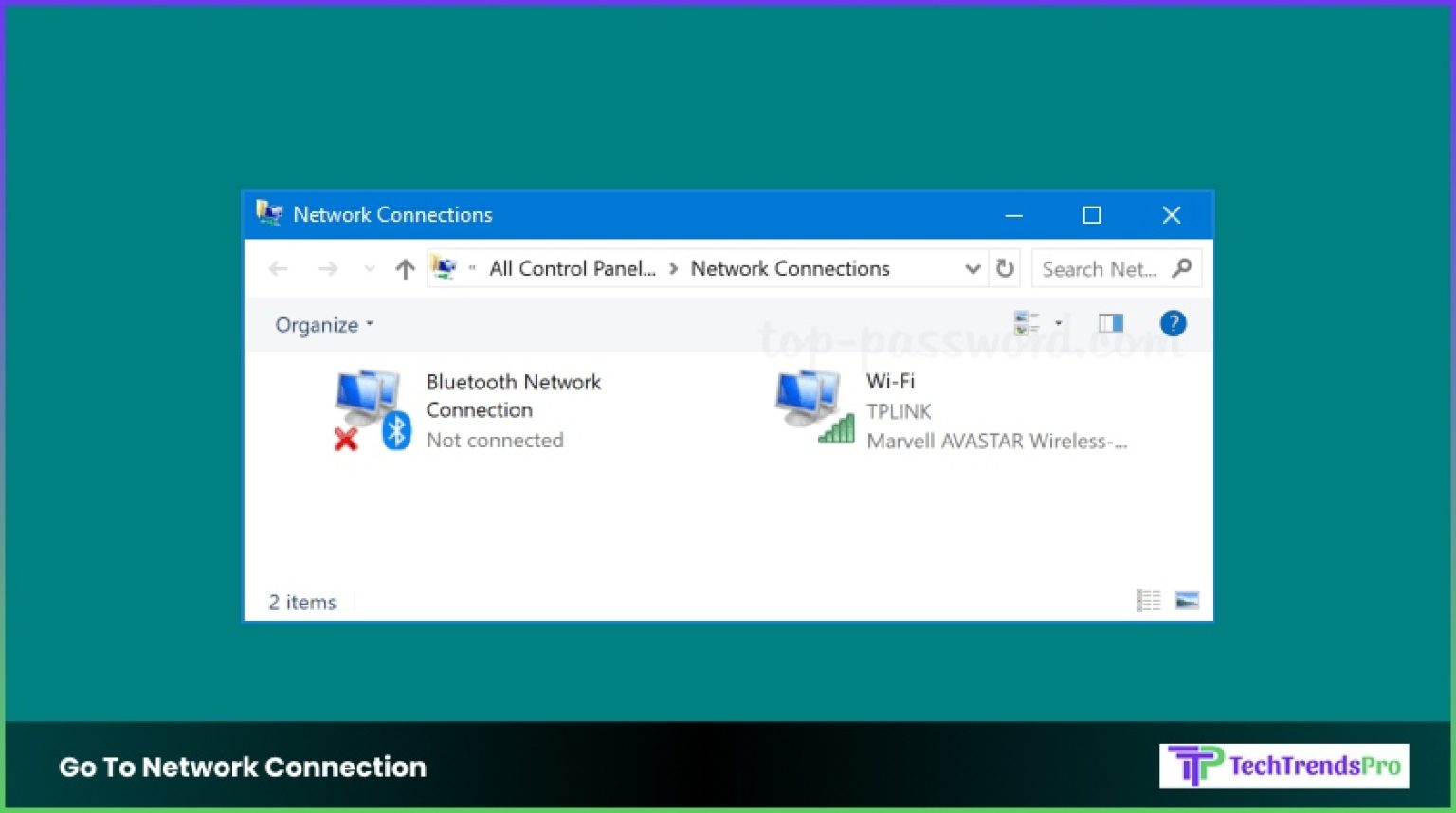Viewport: 1456px width, 813px height.
Task: Switch to large thumbnails view in status bar
Action: [1187, 601]
